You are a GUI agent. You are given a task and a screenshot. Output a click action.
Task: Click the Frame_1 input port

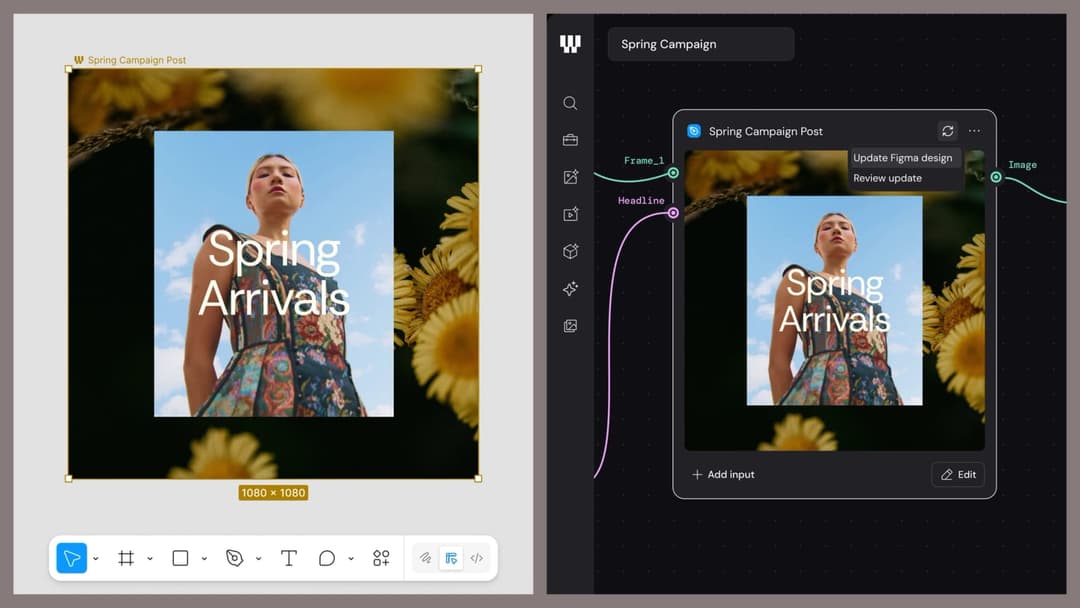tap(673, 173)
